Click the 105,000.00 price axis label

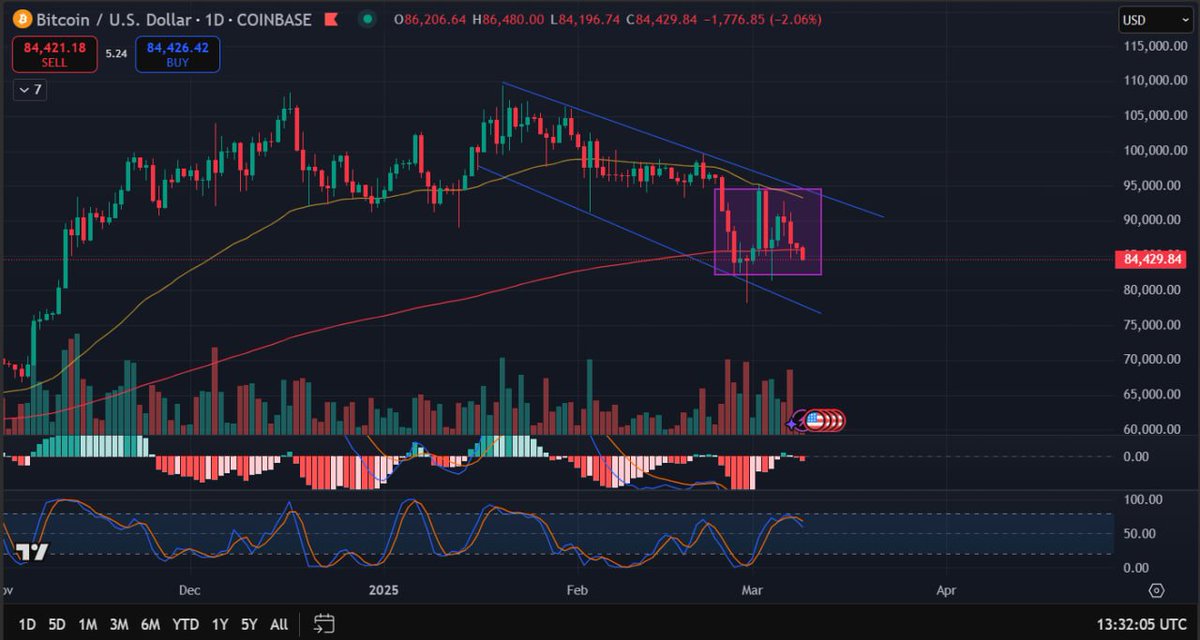pos(1153,116)
